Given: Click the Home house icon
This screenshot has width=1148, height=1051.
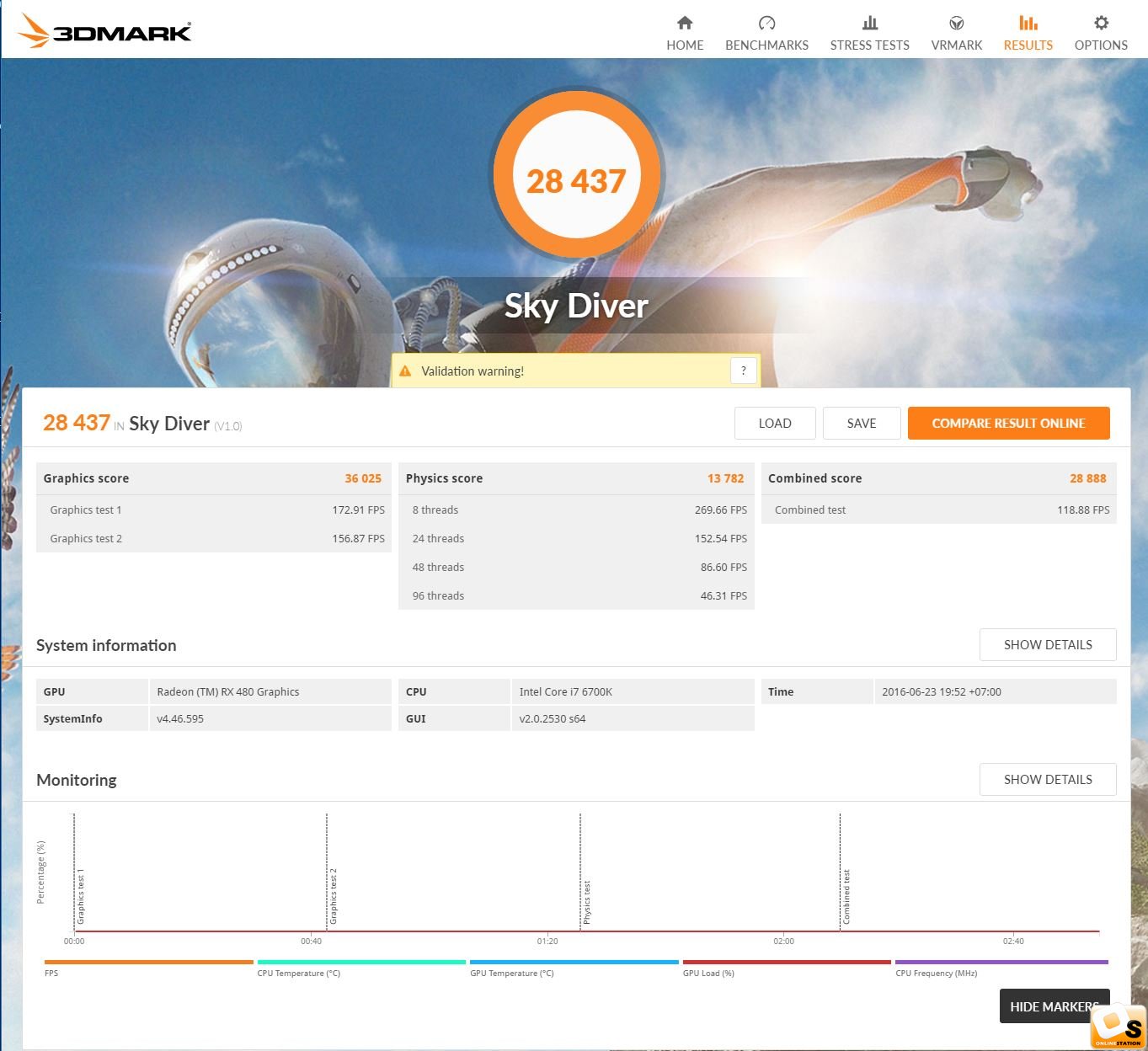Looking at the screenshot, I should point(685,23).
